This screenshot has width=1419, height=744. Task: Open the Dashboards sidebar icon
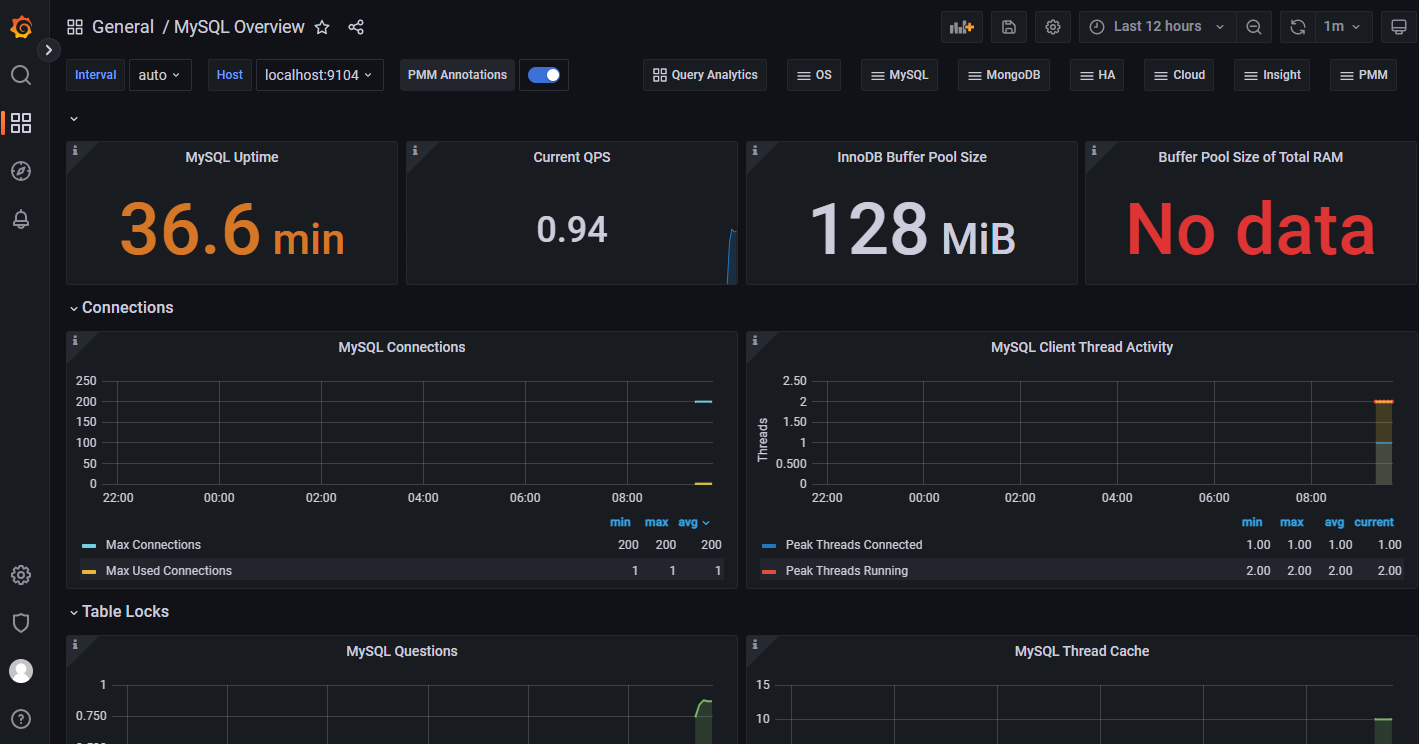click(x=21, y=123)
